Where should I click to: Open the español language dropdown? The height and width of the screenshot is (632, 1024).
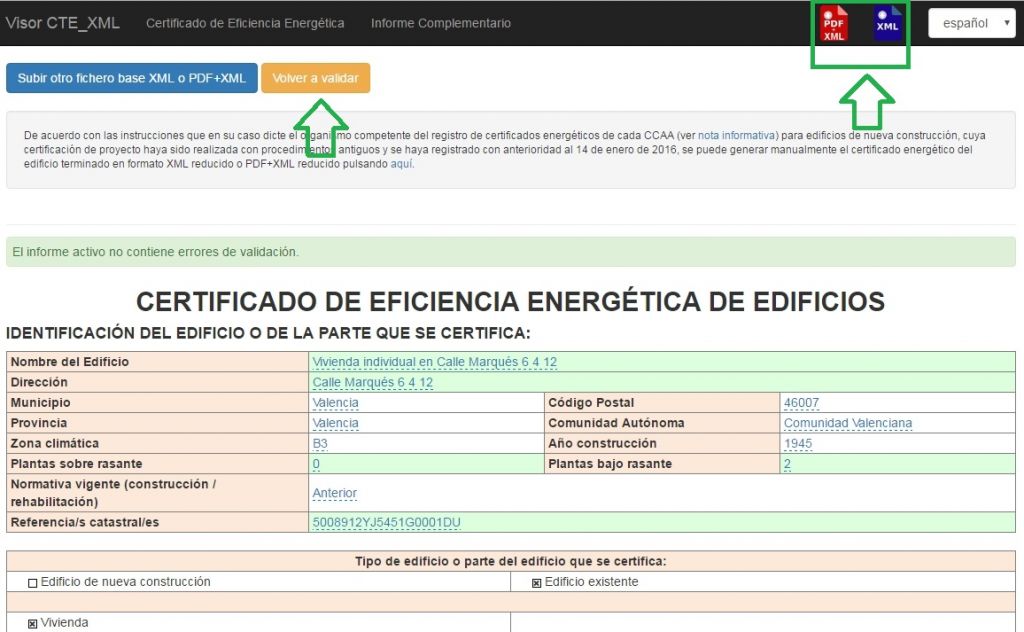(971, 23)
